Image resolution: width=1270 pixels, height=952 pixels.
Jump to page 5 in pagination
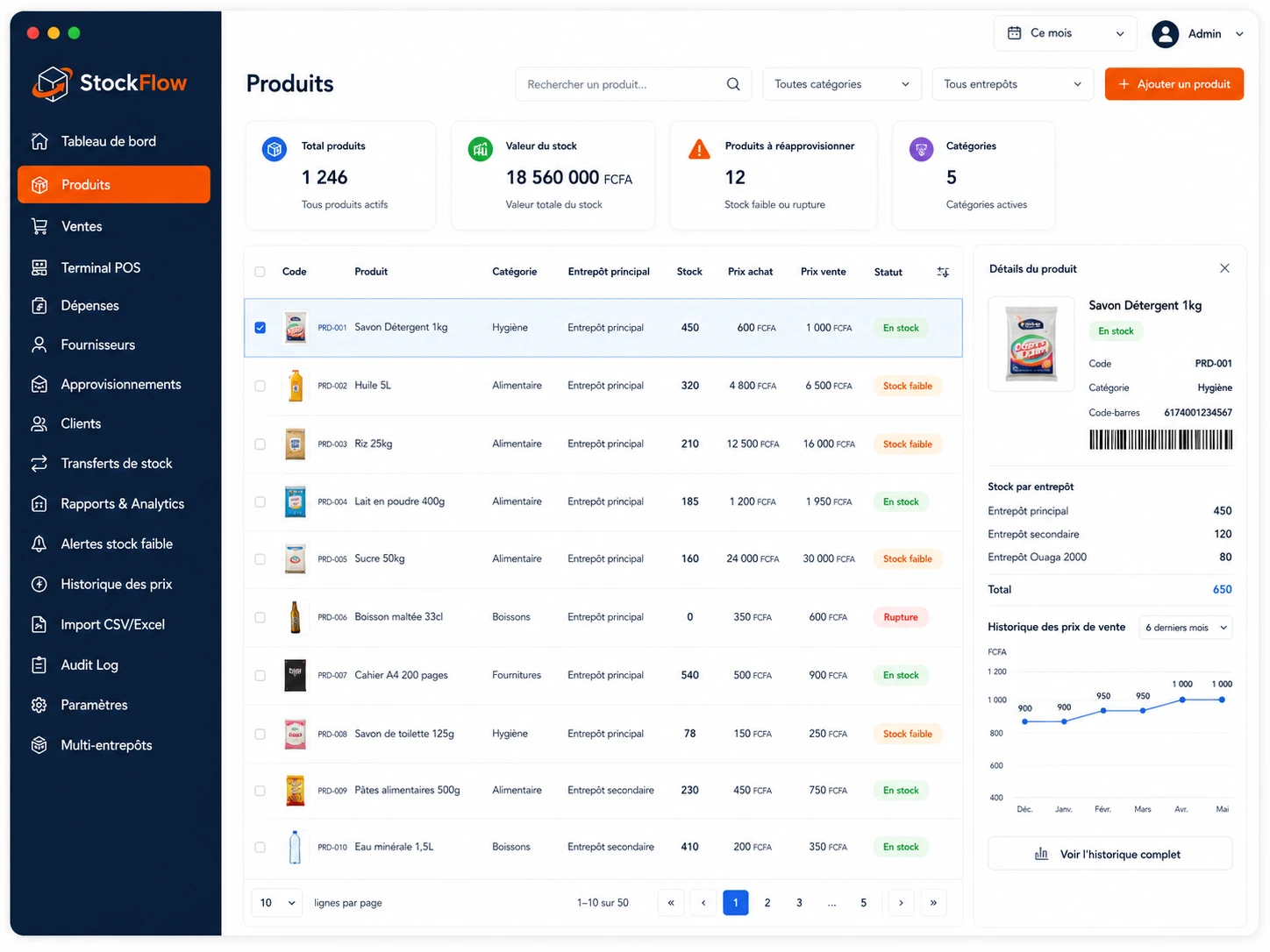pyautogui.click(x=864, y=903)
